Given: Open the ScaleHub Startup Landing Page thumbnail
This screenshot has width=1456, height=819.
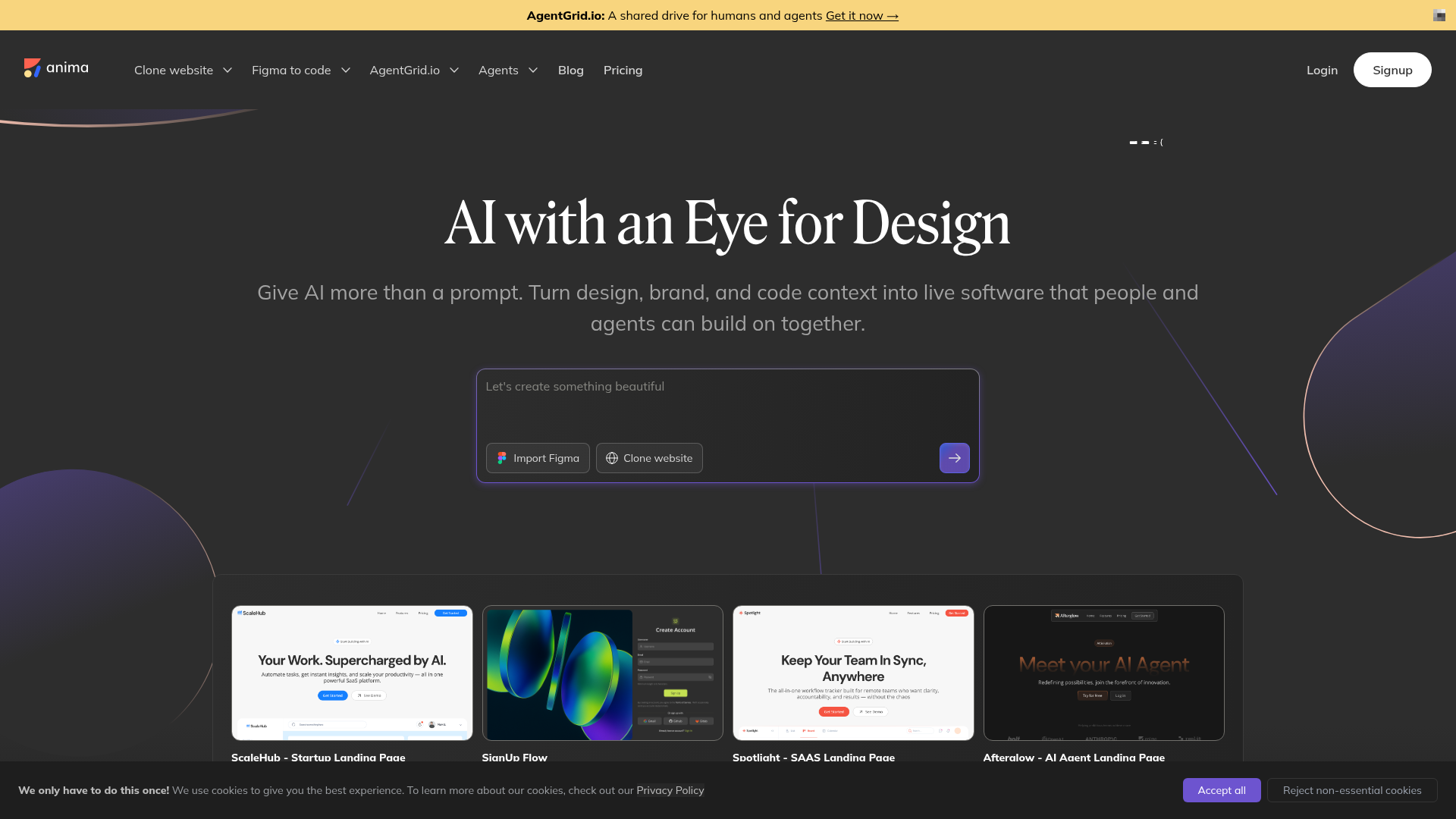Looking at the screenshot, I should tap(352, 673).
